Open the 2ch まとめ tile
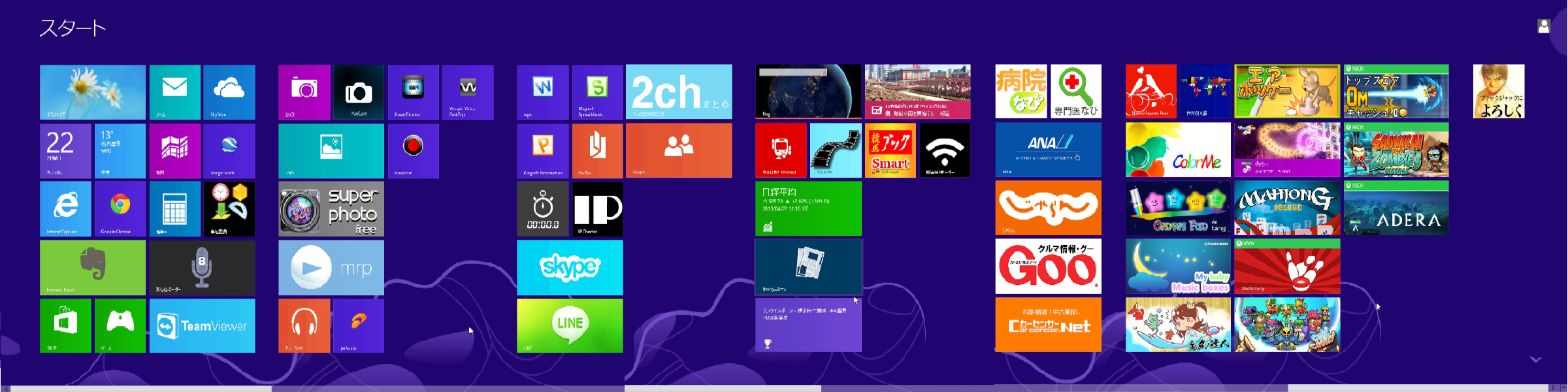This screenshot has width=1568, height=392. (x=679, y=92)
